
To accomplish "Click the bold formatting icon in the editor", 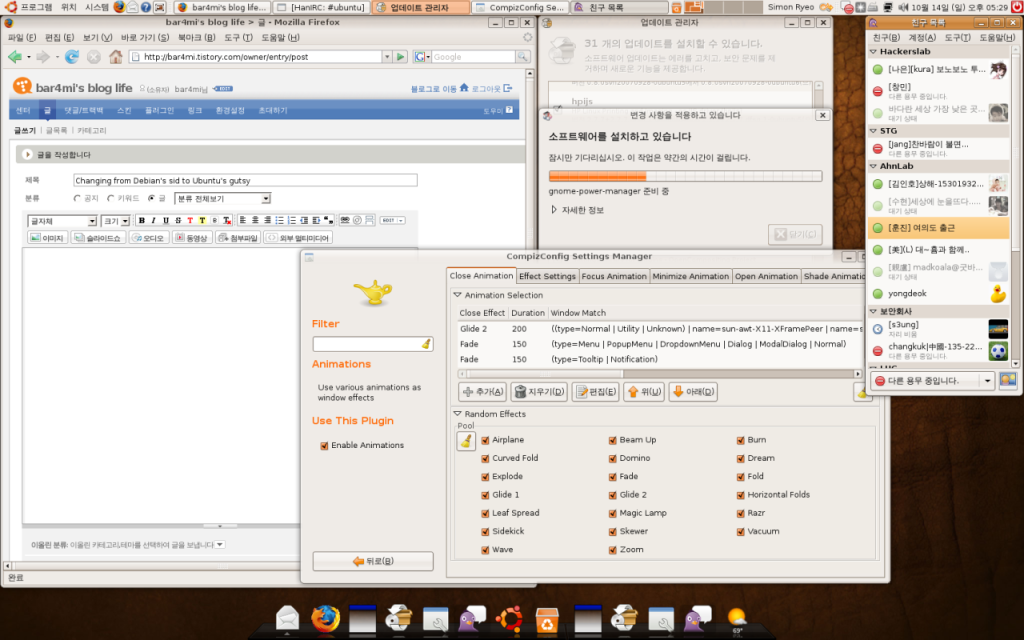I will click(x=141, y=221).
